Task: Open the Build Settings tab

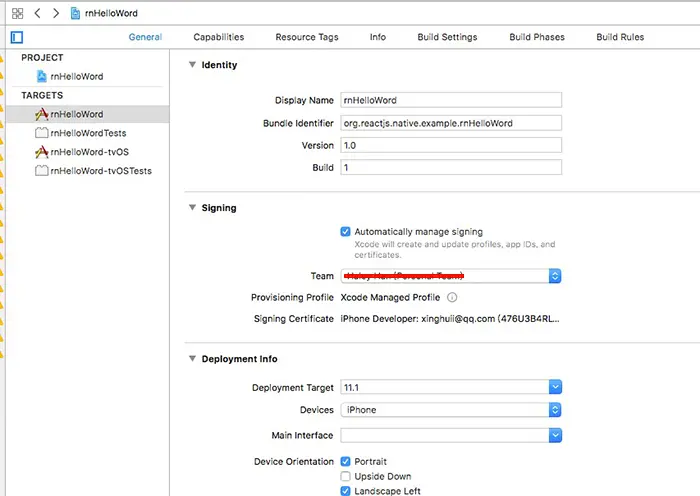Action: (x=447, y=37)
